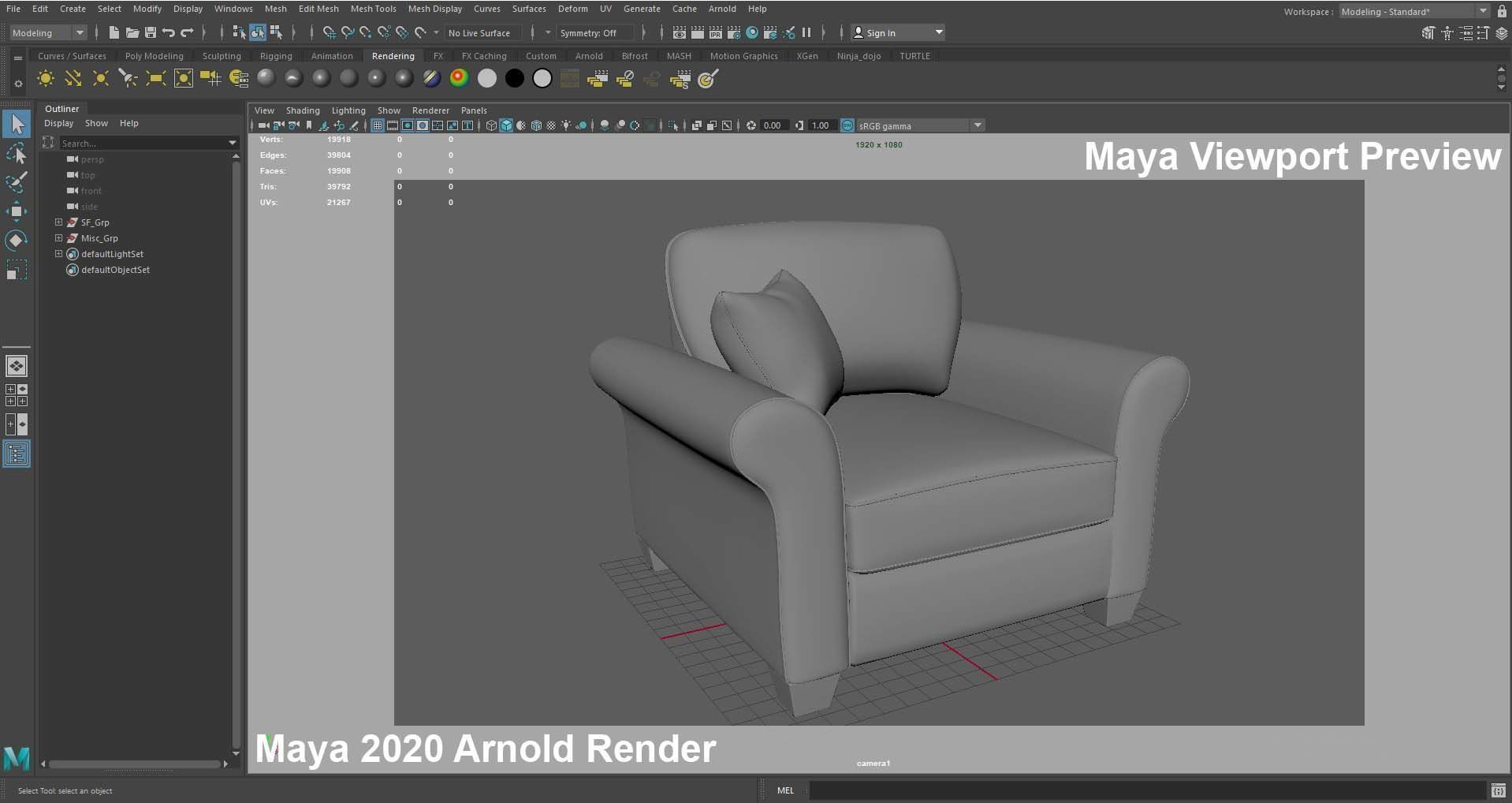Viewport: 1512px width, 803px height.
Task: Switch to the Sculpting shelf tab
Action: pyautogui.click(x=222, y=56)
